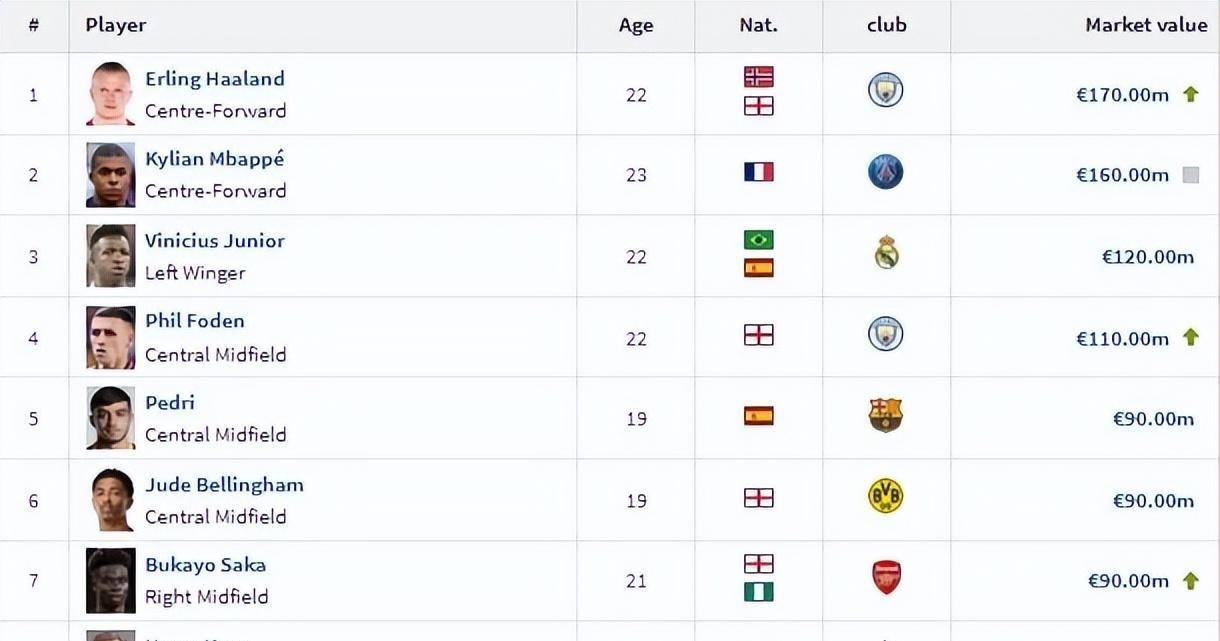This screenshot has width=1220, height=641.
Task: Click Real Madrid club crest
Action: point(886,253)
